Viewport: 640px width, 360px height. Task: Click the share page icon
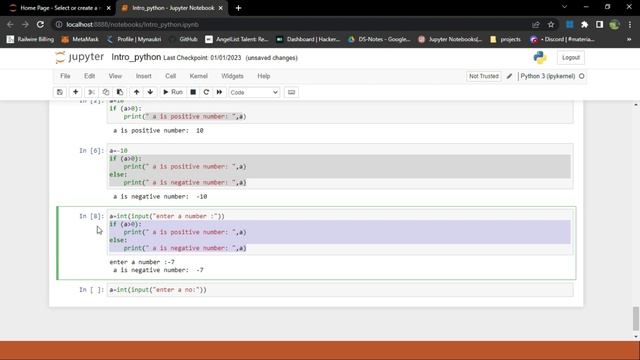536,24
